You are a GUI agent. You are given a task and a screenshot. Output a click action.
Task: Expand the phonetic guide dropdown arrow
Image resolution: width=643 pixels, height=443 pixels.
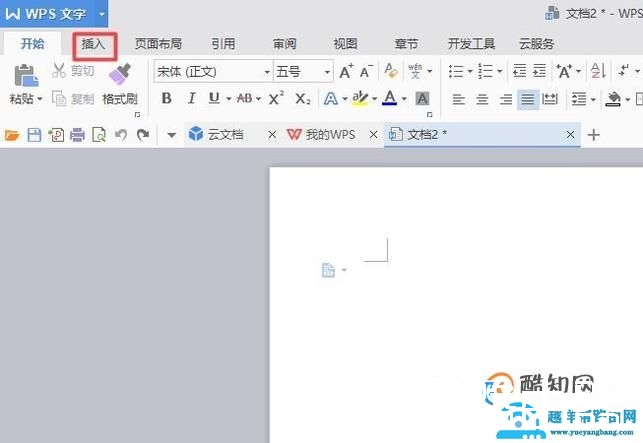pyautogui.click(x=430, y=72)
